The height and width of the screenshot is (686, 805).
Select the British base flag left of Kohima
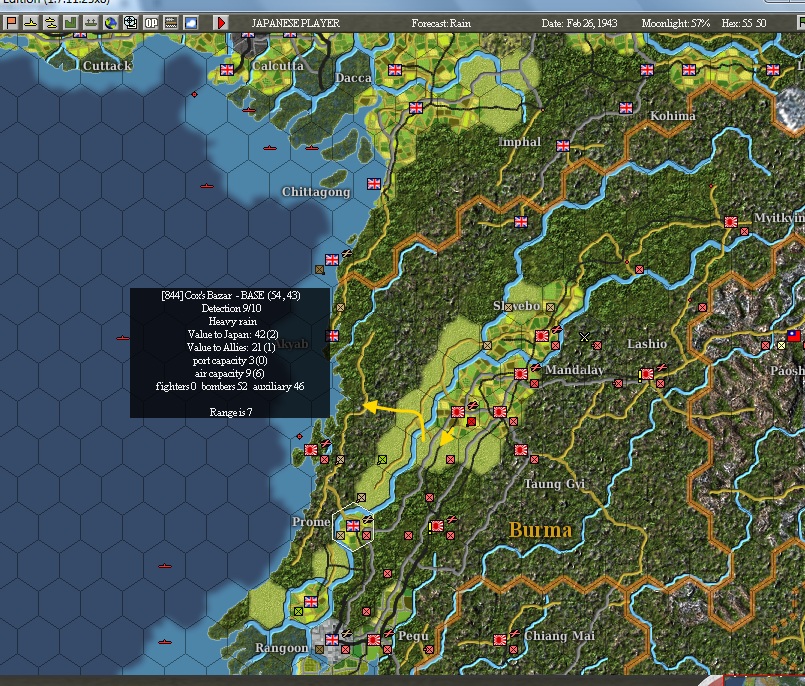626,108
